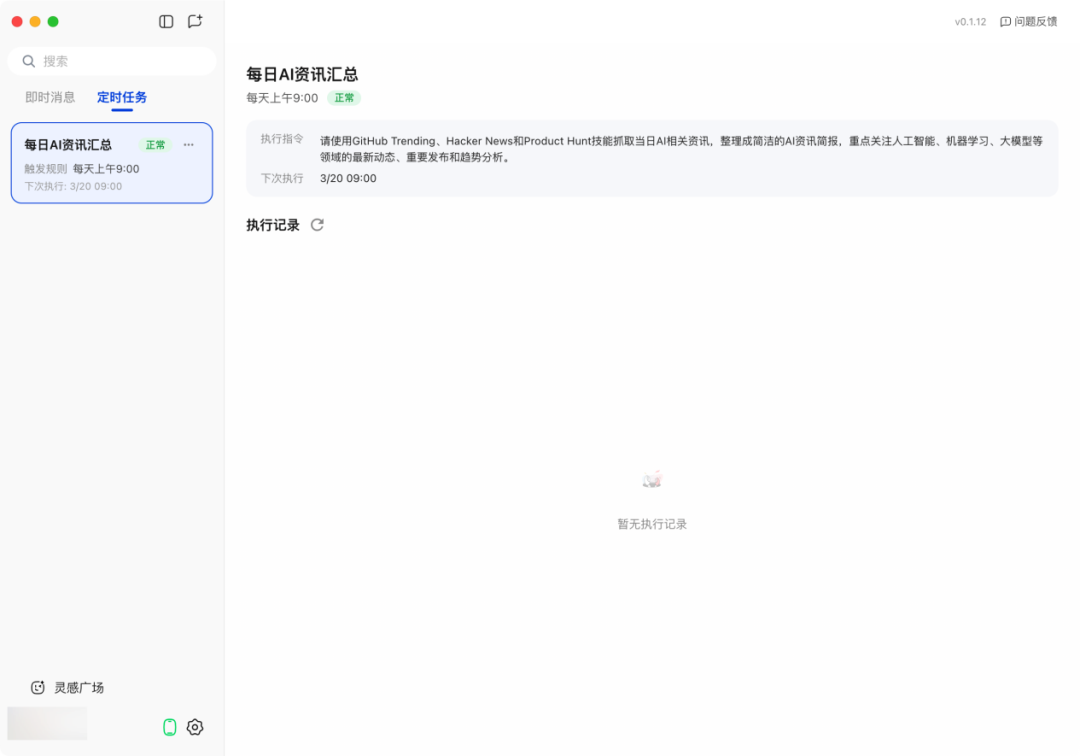Start a new chat with plus icon

195,21
